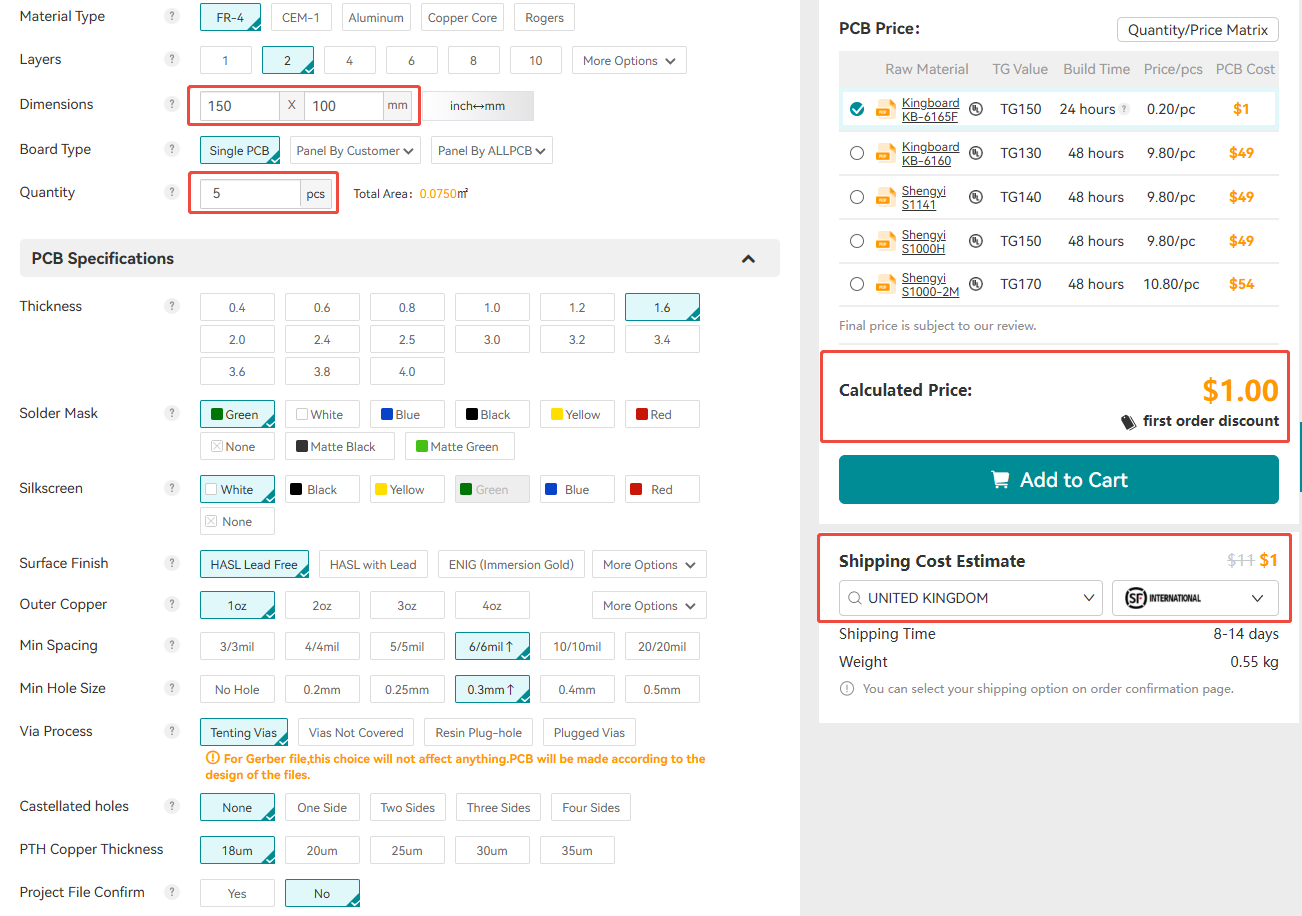Click UL certification icon for Shengyi S1141

[x=975, y=197]
